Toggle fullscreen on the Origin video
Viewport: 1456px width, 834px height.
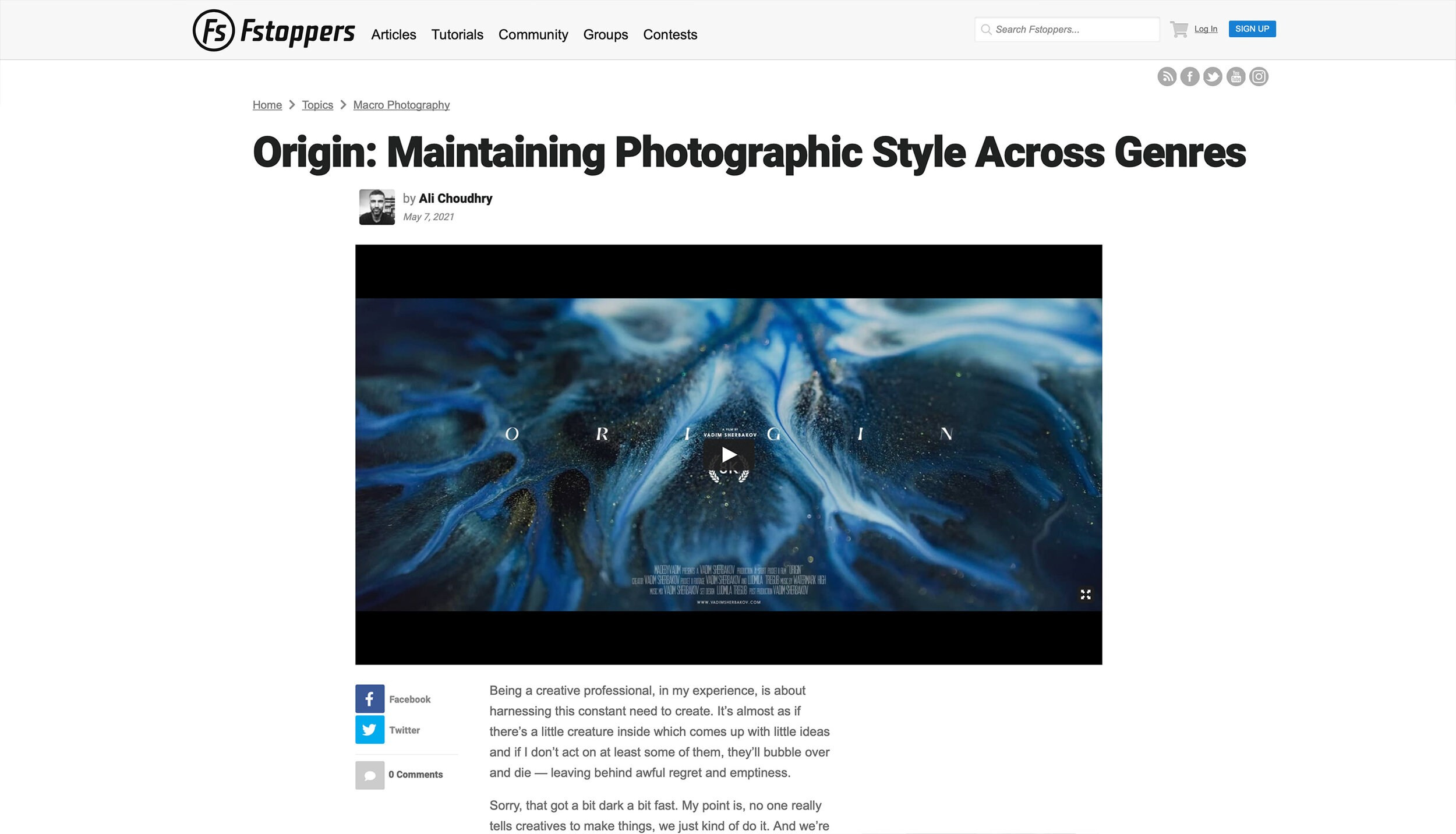1085,595
